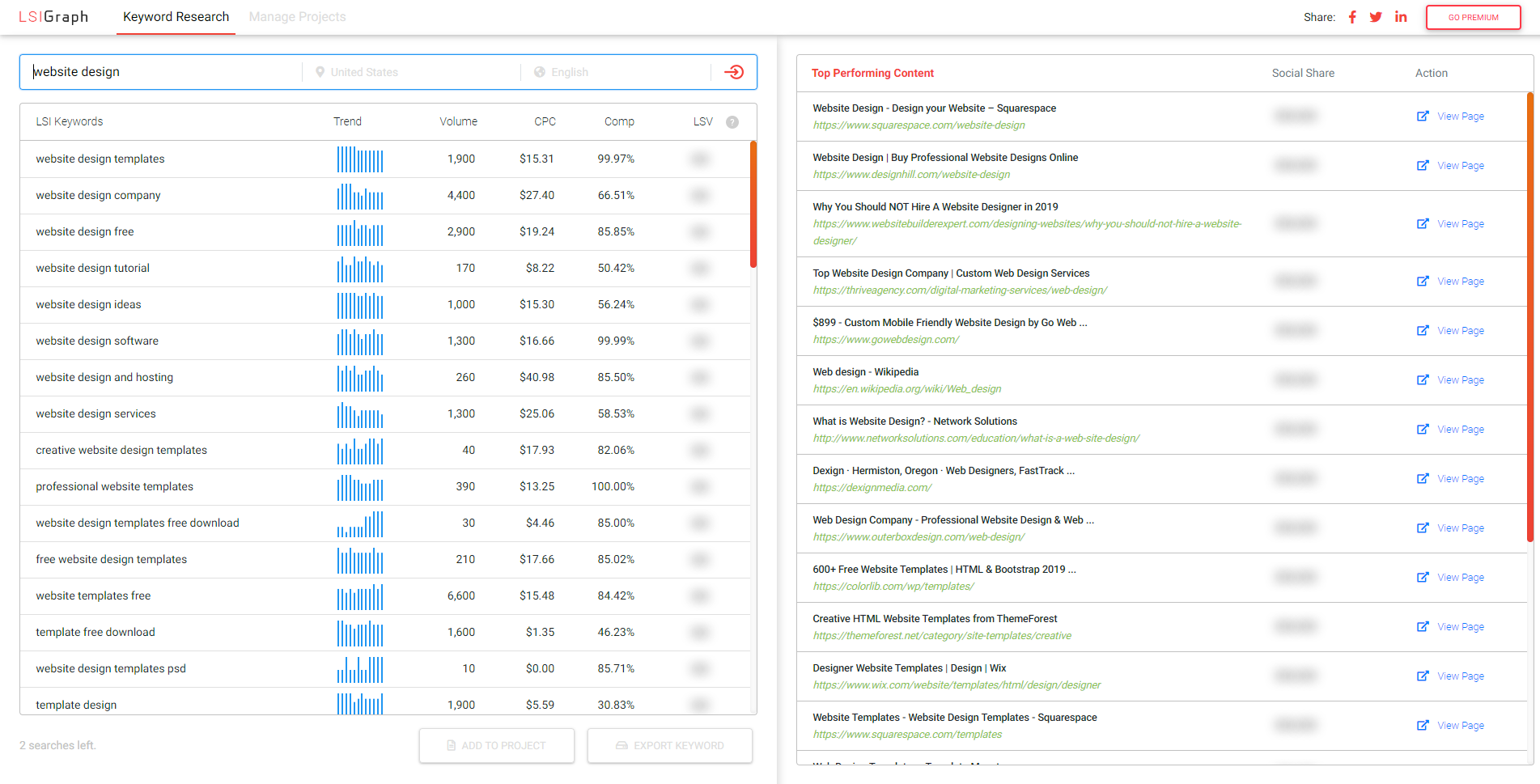Share on LinkedIn icon
The image size is (1540, 784).
coord(1401,17)
